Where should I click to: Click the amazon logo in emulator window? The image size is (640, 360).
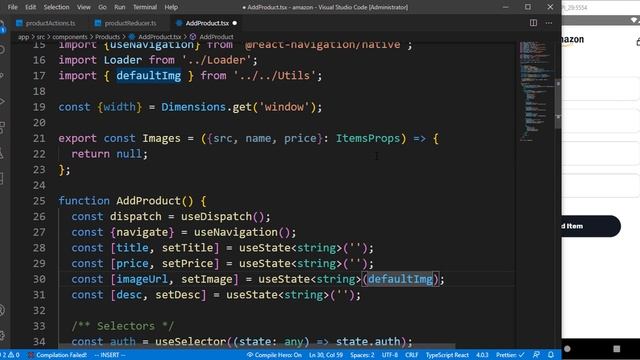573,40
